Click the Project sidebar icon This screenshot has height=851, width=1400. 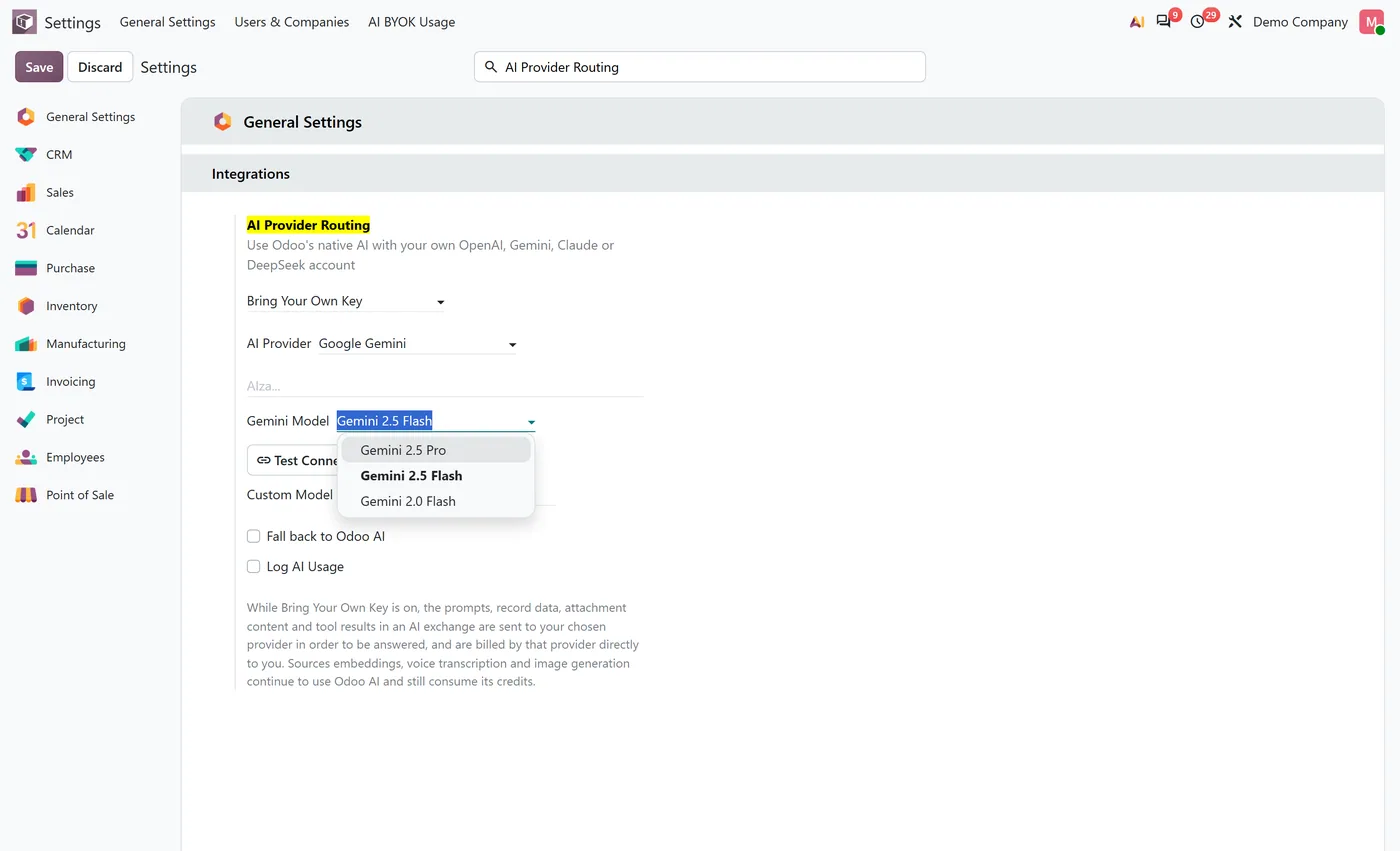[x=26, y=420]
